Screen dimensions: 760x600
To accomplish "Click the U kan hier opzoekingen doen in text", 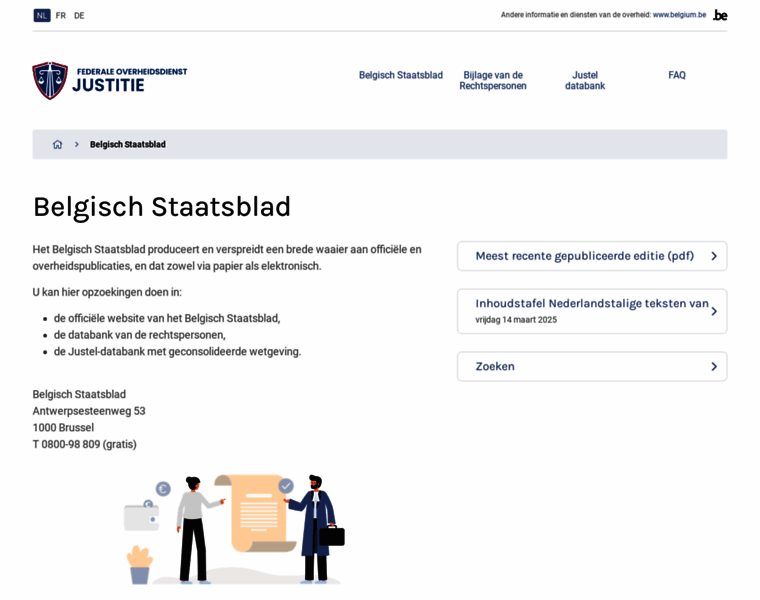I will click(x=107, y=292).
